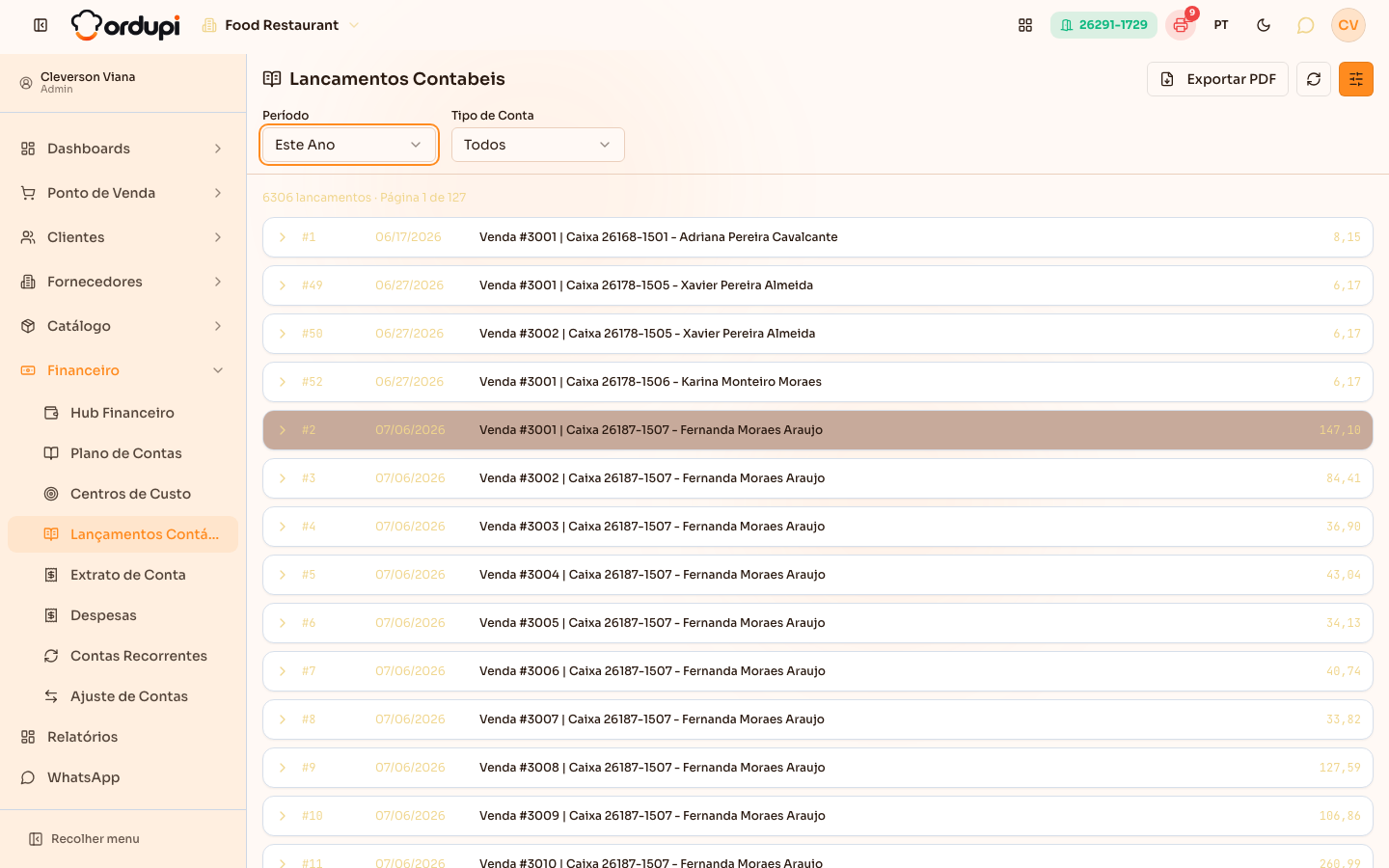This screenshot has height=868, width=1389.
Task: Click Cleverson Viana Admin profile
Action: (x=123, y=83)
